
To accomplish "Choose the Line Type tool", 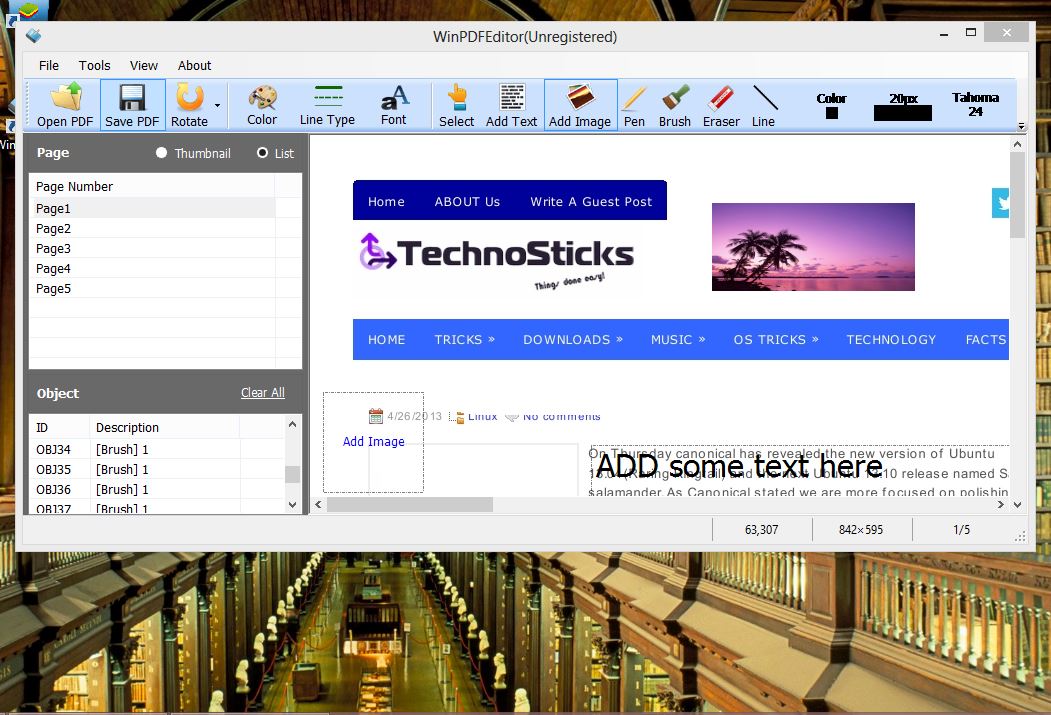I will pos(328,105).
